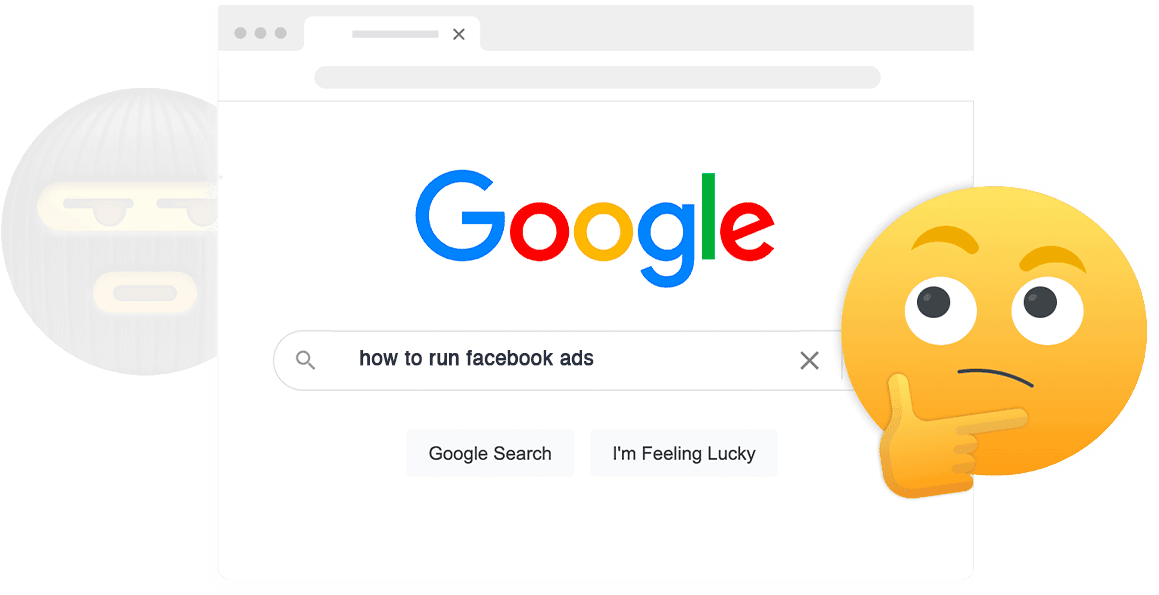Click the I'm Feeling Lucky button

[684, 453]
